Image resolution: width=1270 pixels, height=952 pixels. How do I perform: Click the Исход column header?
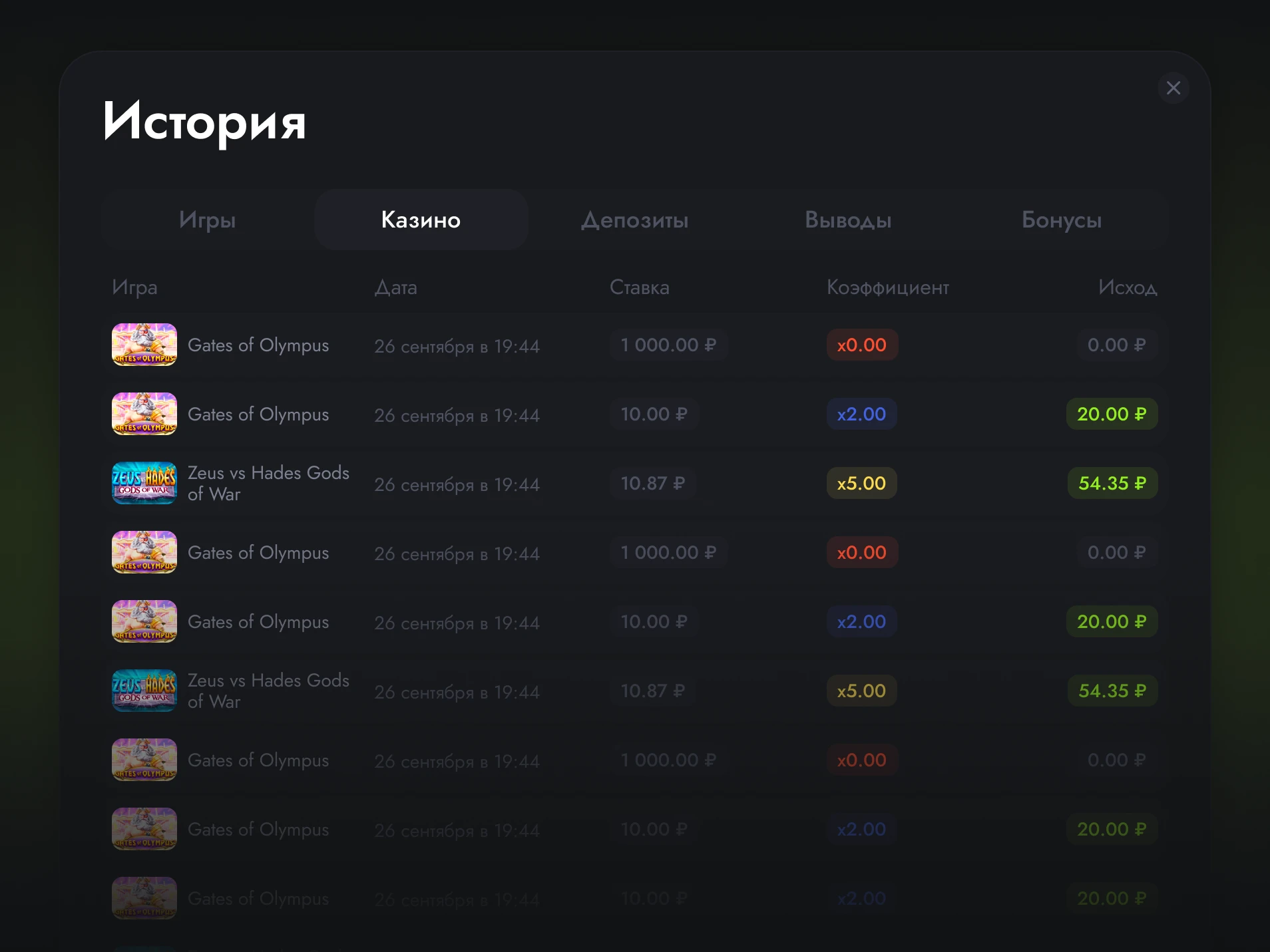pos(1128,287)
